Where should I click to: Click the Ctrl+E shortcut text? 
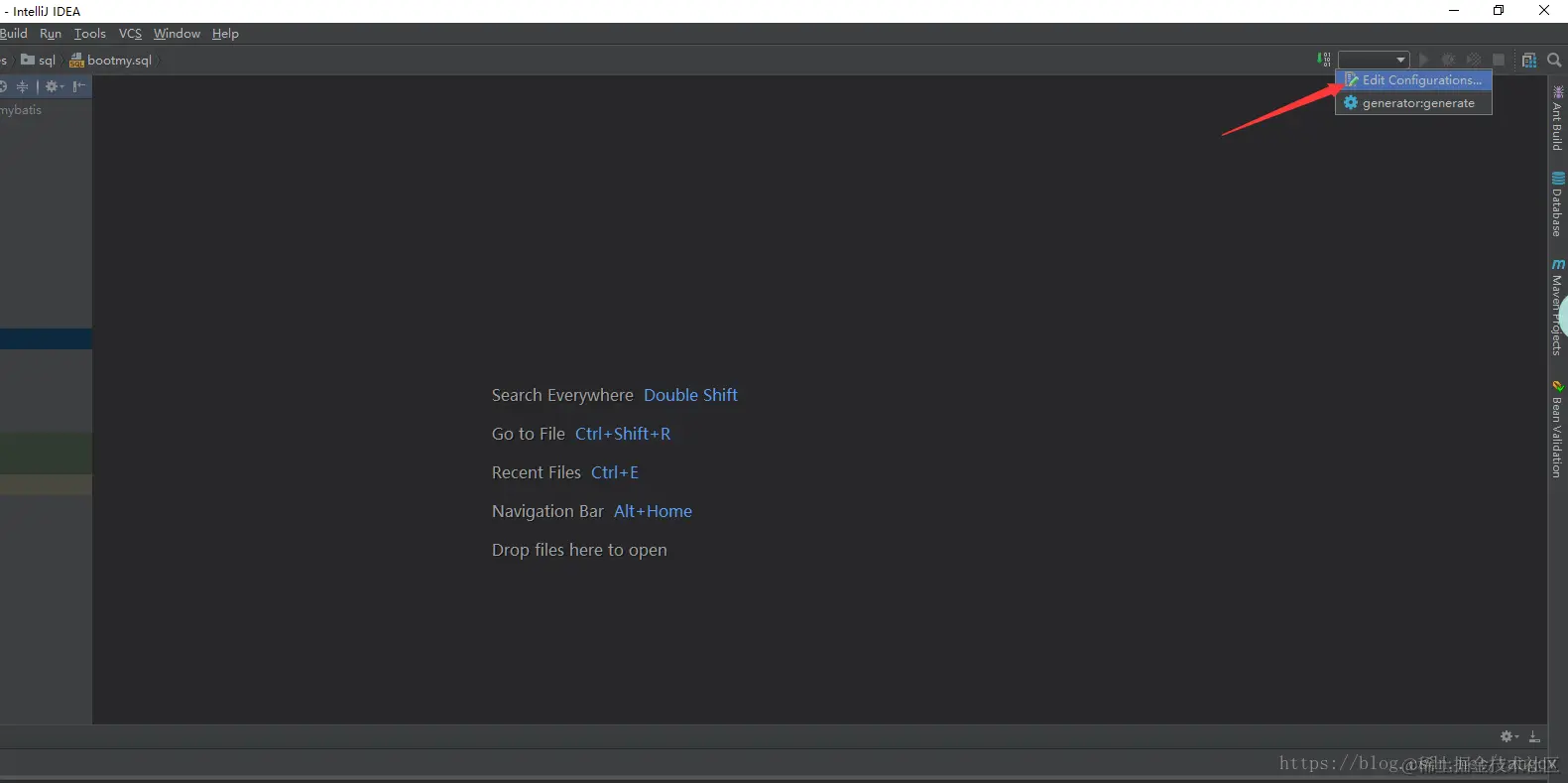click(615, 472)
